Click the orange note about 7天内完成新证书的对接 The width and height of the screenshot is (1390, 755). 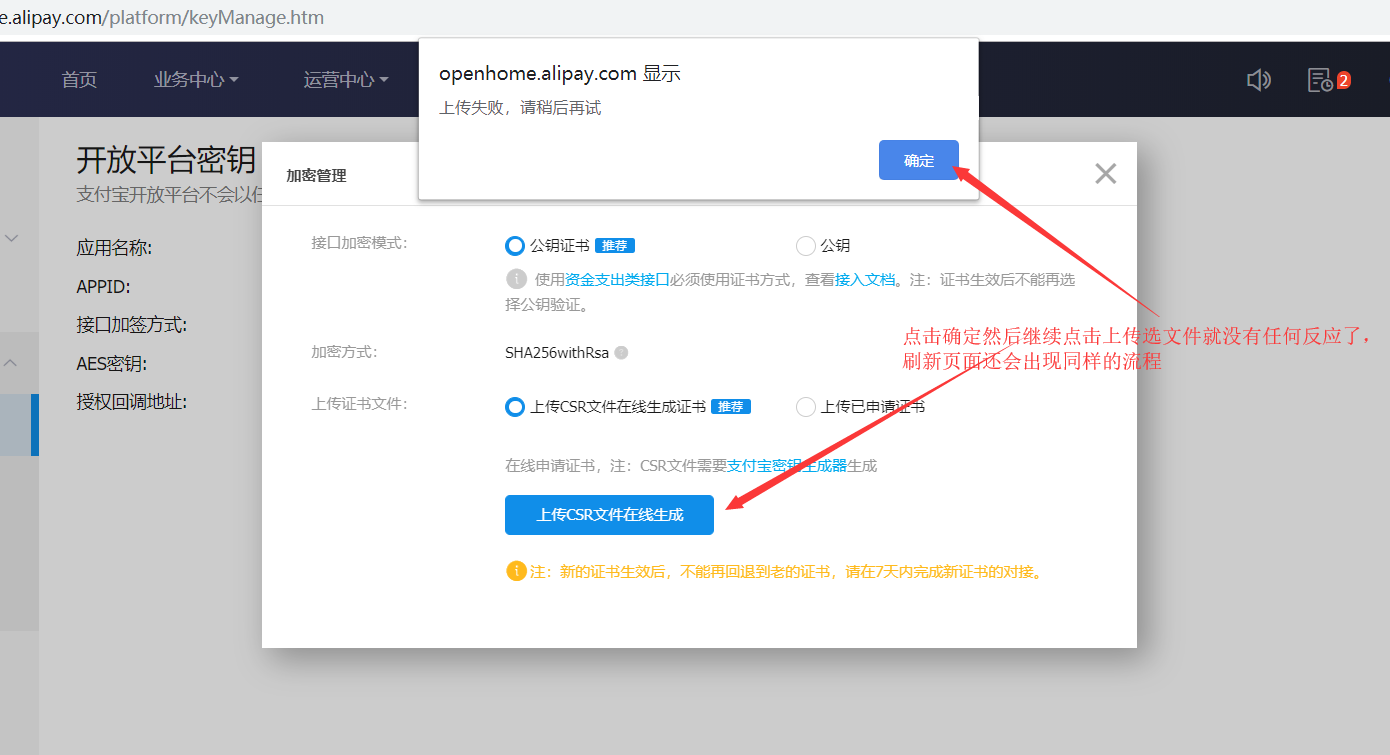coord(786,573)
